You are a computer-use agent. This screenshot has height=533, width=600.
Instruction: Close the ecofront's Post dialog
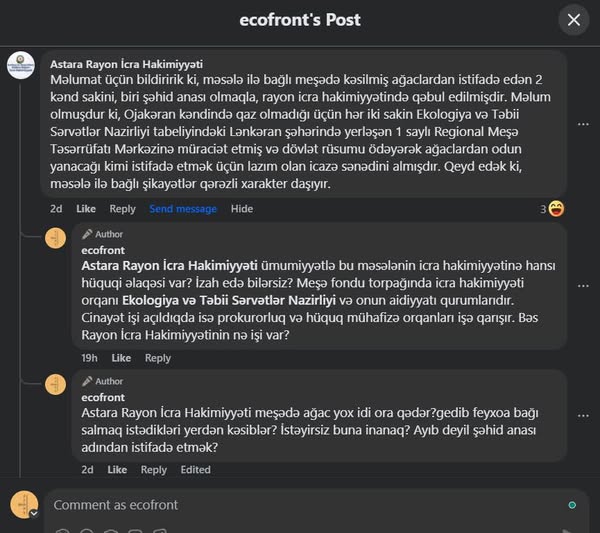573,20
